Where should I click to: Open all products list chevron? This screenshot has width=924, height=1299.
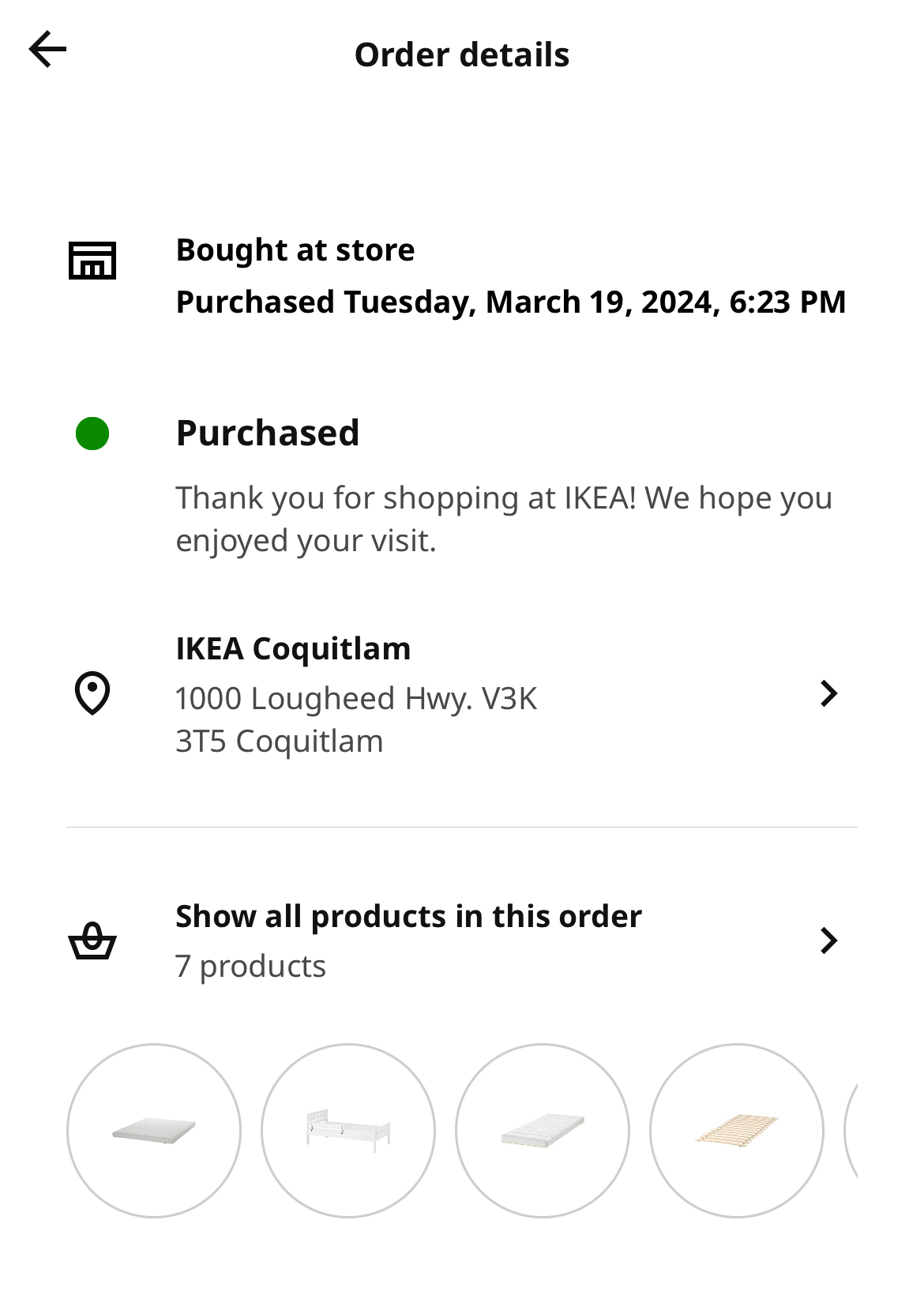pyautogui.click(x=828, y=940)
